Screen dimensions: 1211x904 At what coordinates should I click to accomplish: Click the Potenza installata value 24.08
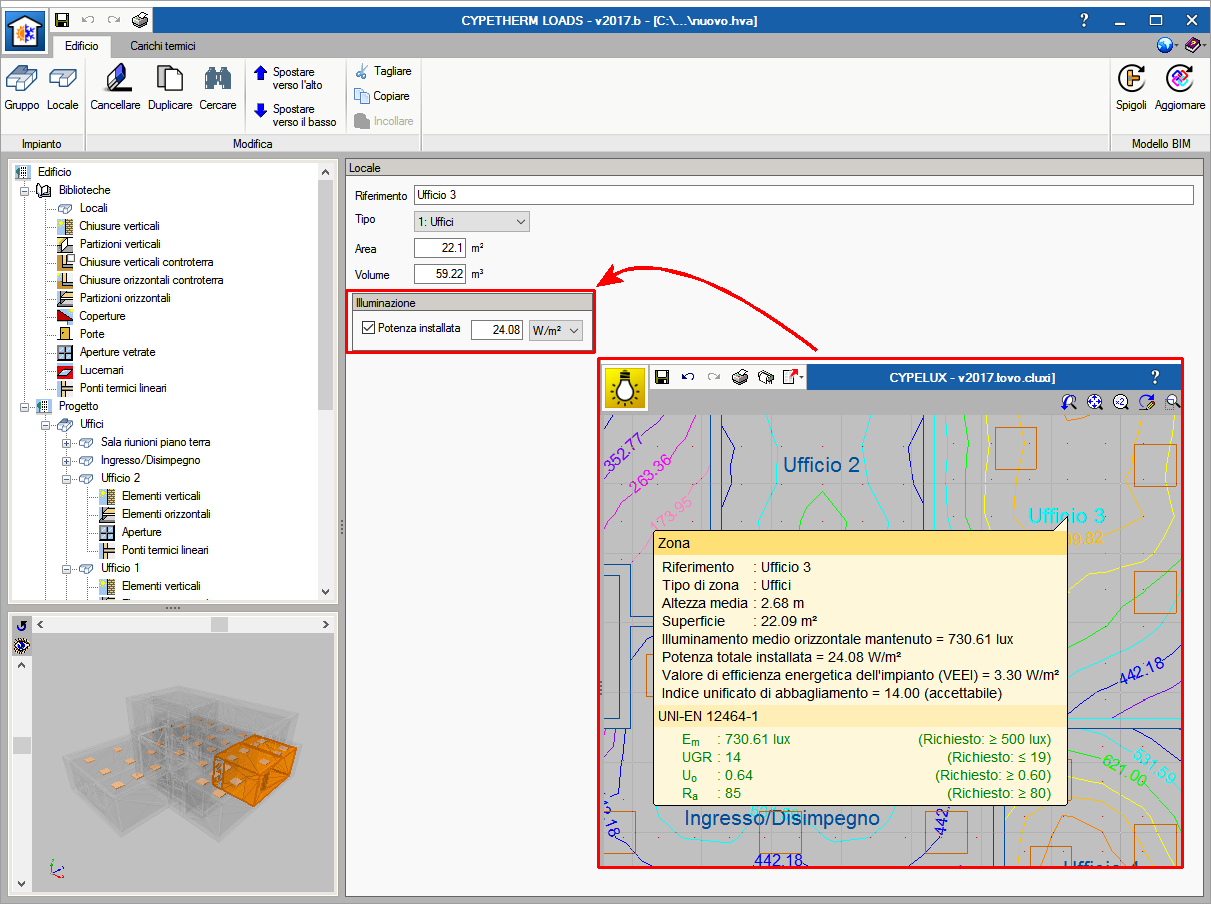pos(497,330)
